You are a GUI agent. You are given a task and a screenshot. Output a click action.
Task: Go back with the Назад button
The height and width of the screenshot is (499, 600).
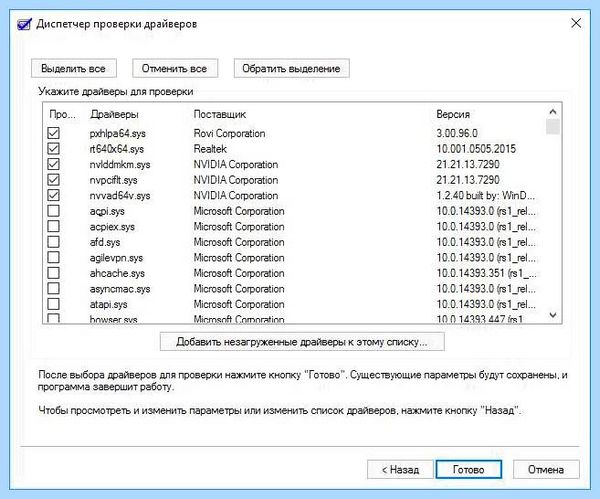(x=400, y=469)
